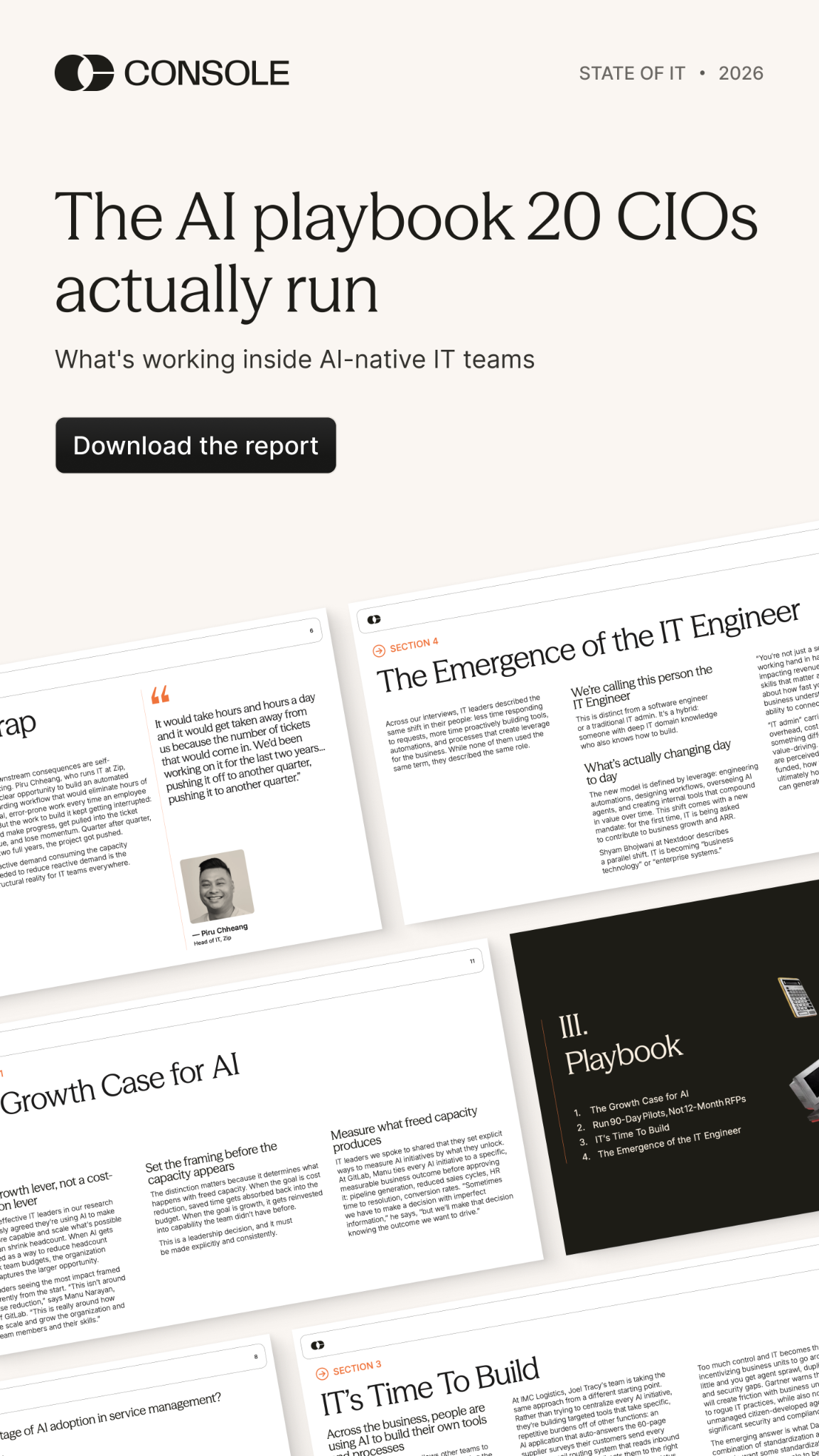This screenshot has width=819, height=1456.
Task: Click the "III. Playbook" title on the dark page
Action: coord(621,1044)
